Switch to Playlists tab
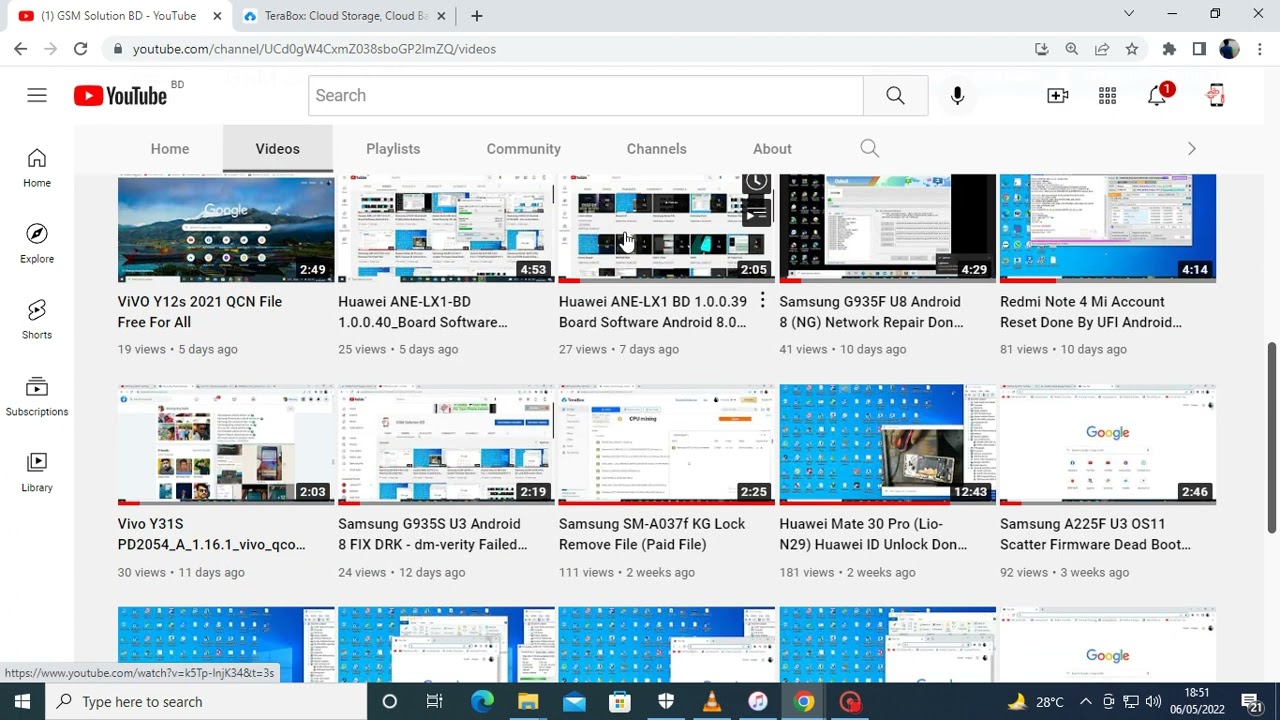1280x720 pixels. tap(393, 148)
